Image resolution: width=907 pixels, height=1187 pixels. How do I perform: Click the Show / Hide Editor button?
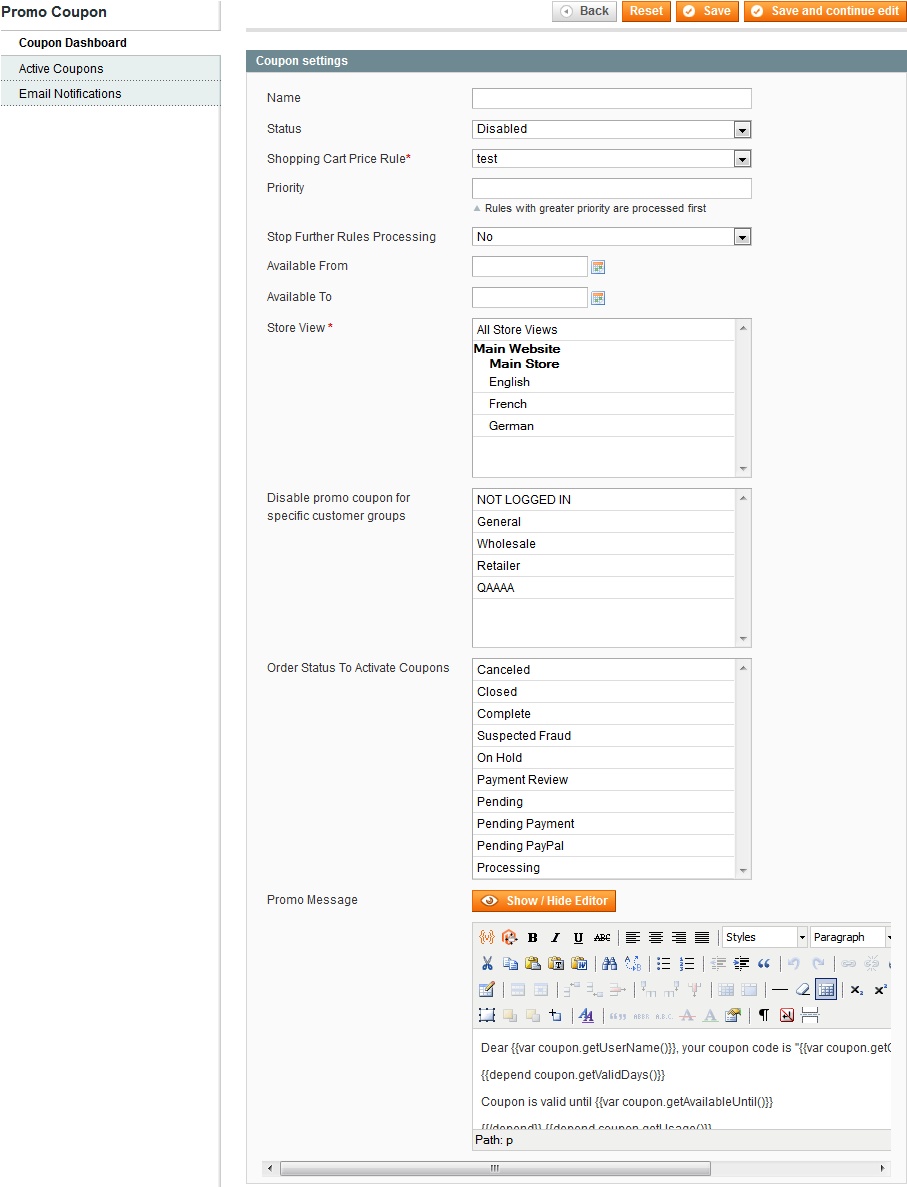pos(543,901)
